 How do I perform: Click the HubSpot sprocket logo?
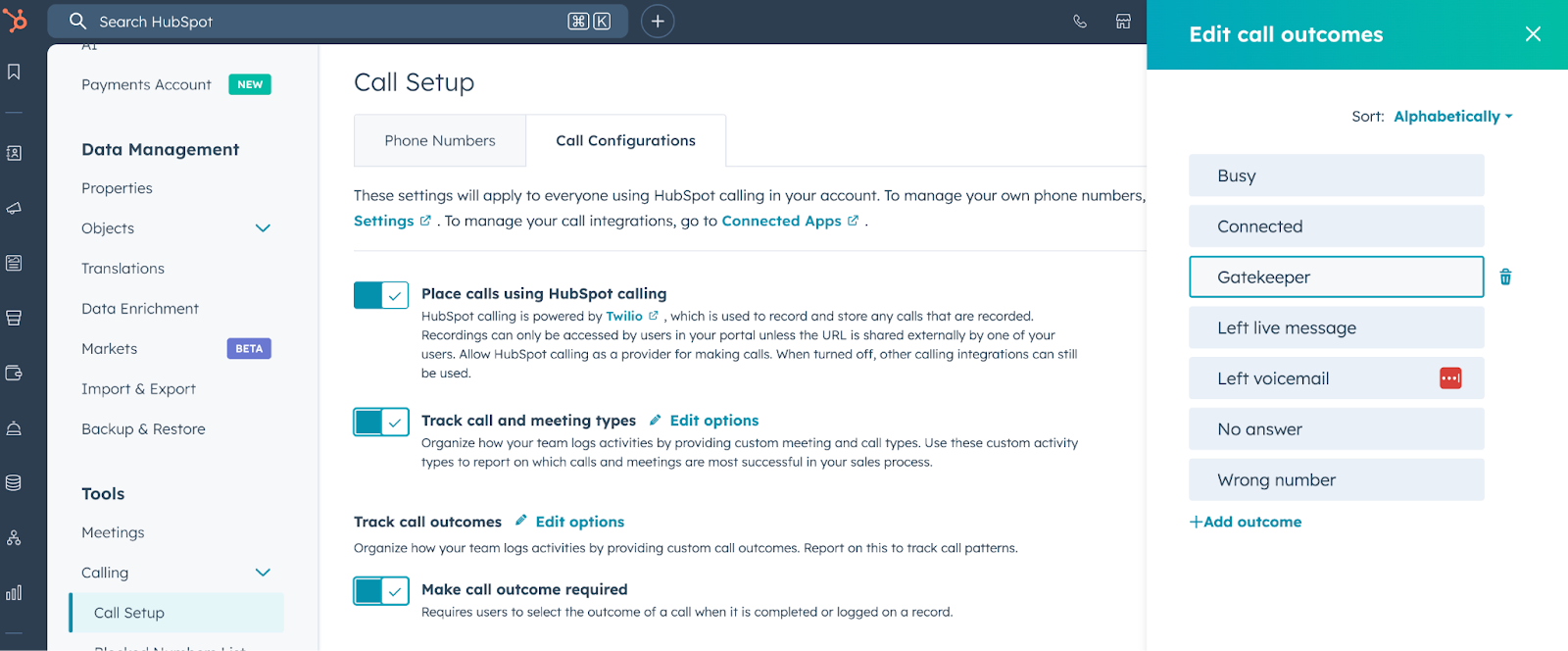click(15, 20)
